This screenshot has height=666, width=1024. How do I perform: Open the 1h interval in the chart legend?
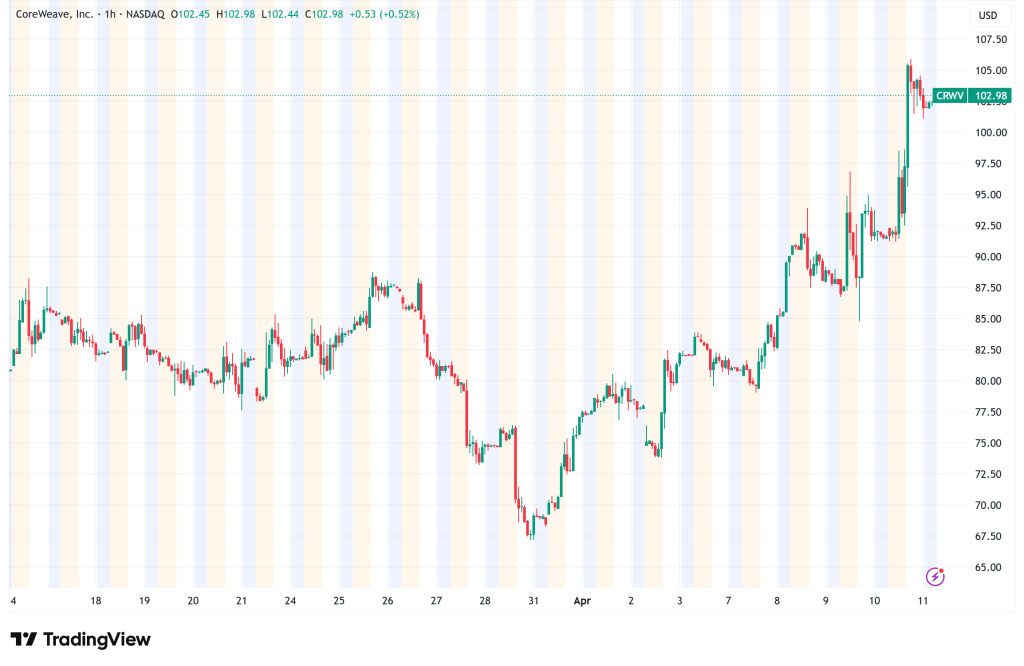[x=110, y=15]
